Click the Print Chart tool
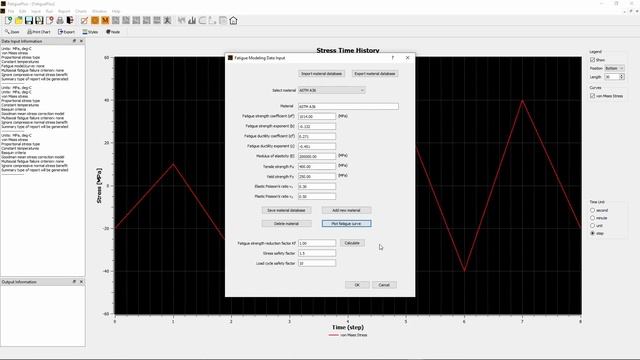 pos(39,32)
